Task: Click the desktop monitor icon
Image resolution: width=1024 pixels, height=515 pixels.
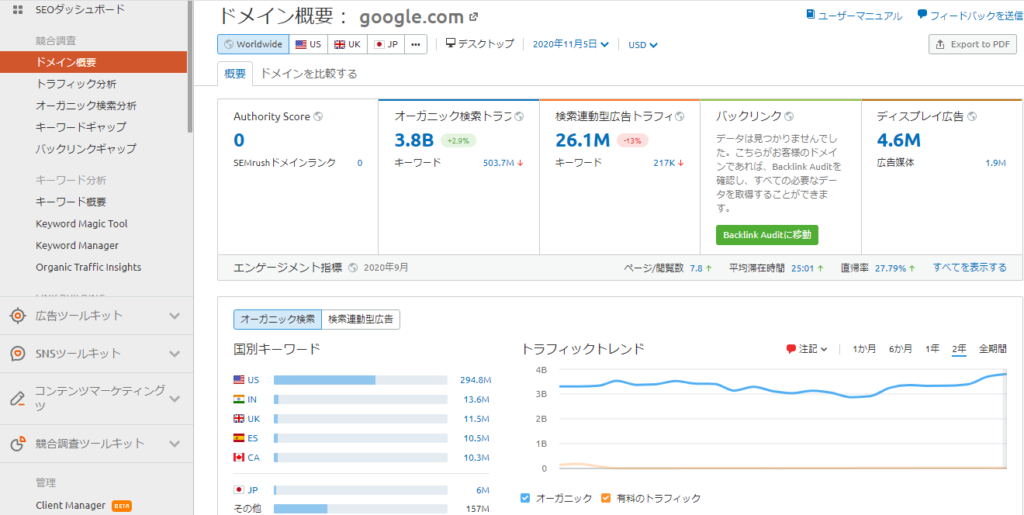Action: pos(451,44)
